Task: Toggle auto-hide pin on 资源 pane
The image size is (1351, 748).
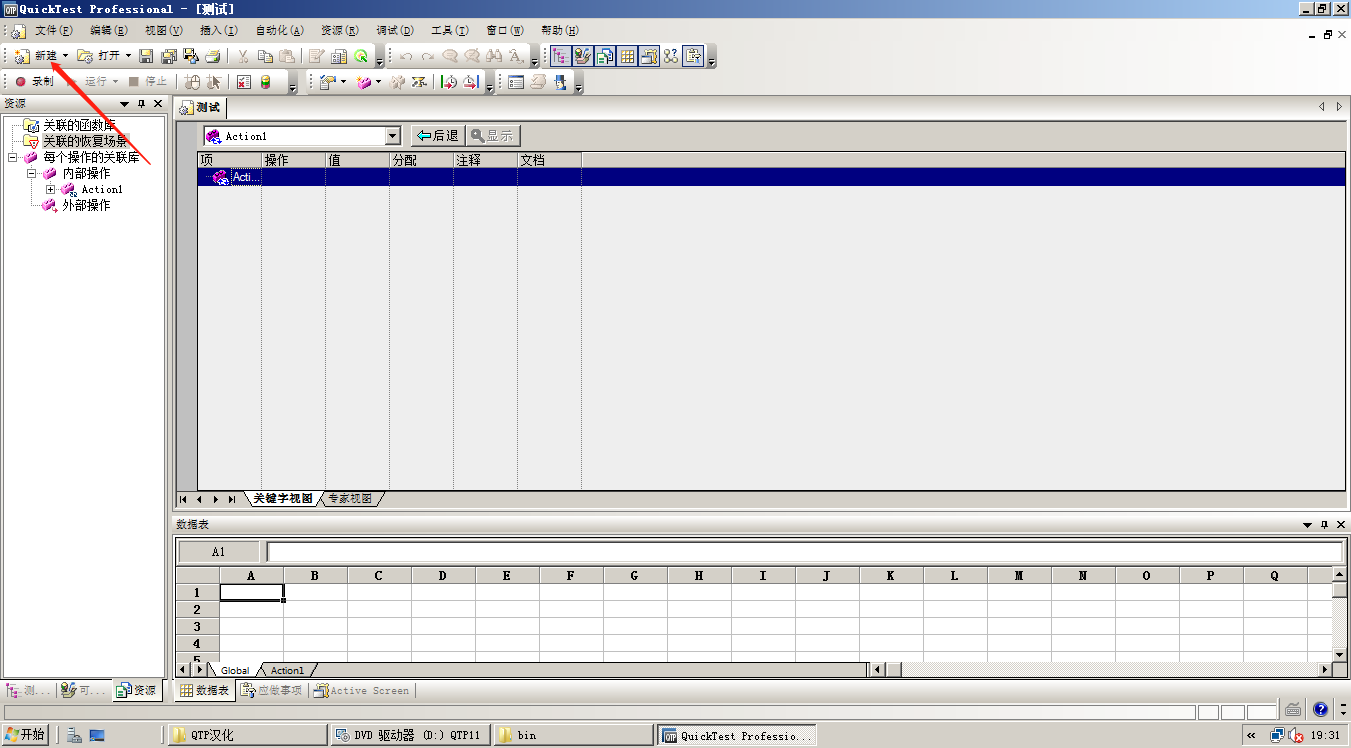Action: (141, 104)
